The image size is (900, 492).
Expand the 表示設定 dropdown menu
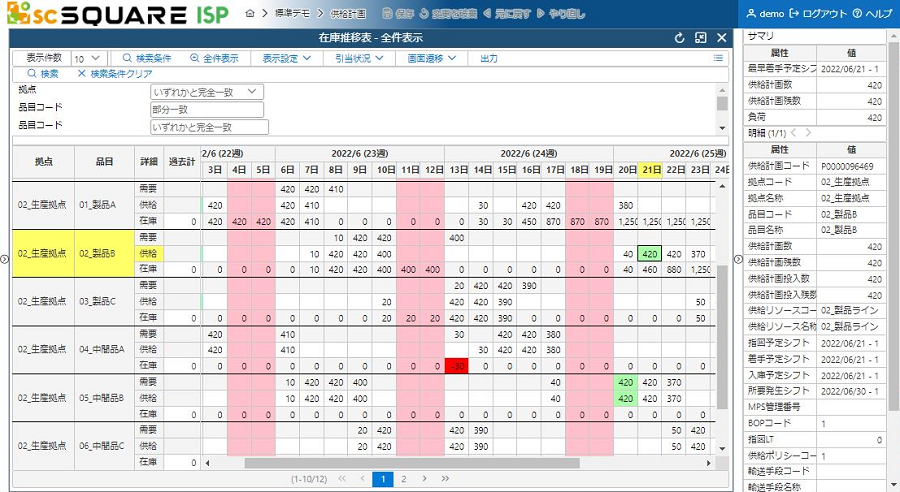293,59
